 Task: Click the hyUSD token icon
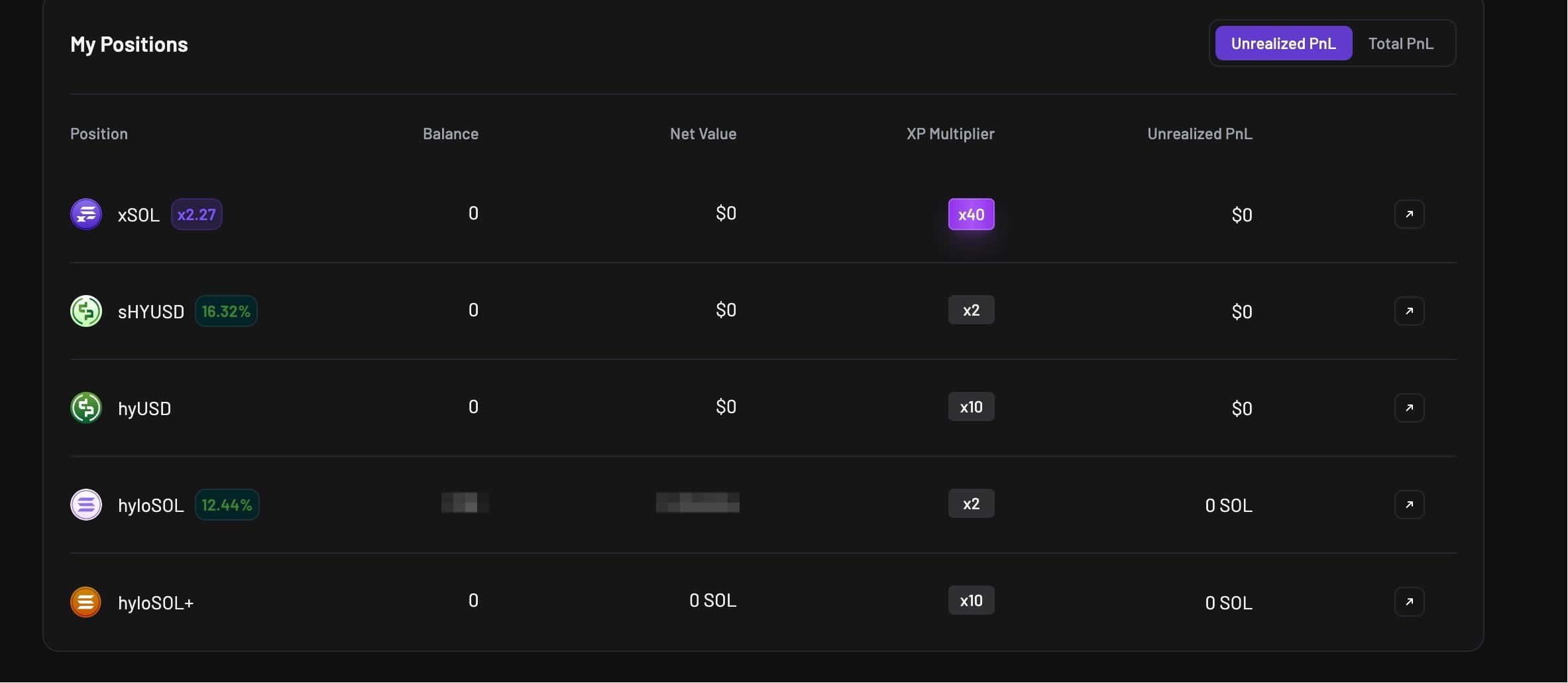pyautogui.click(x=86, y=408)
